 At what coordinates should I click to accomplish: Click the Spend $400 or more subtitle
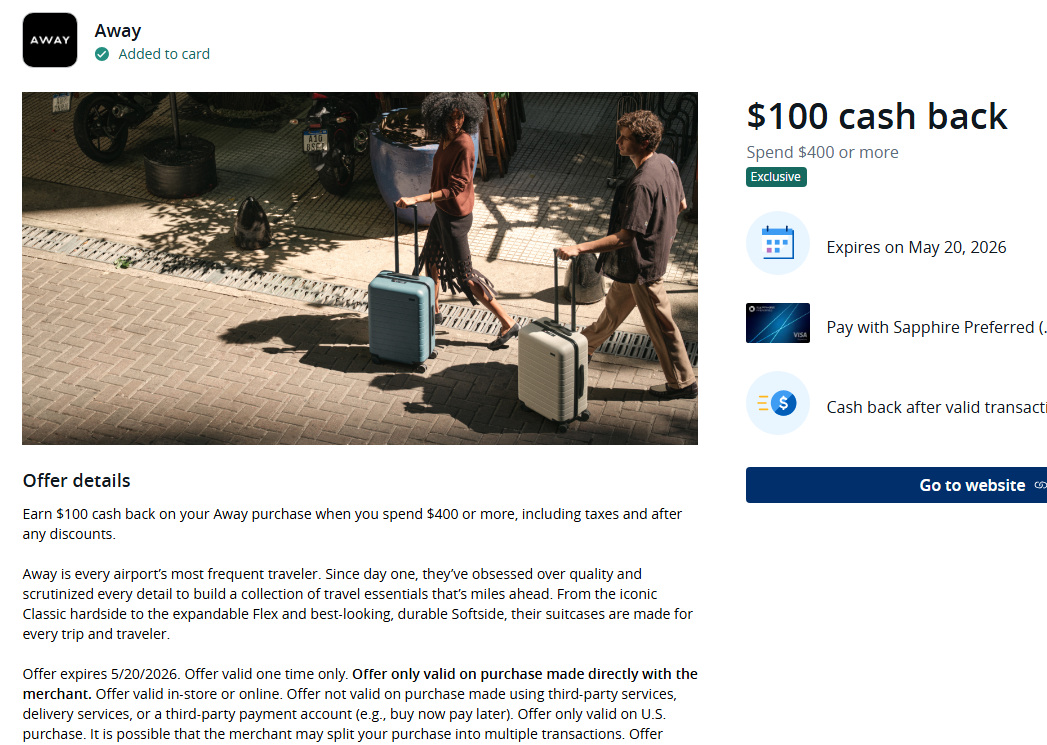coord(822,152)
